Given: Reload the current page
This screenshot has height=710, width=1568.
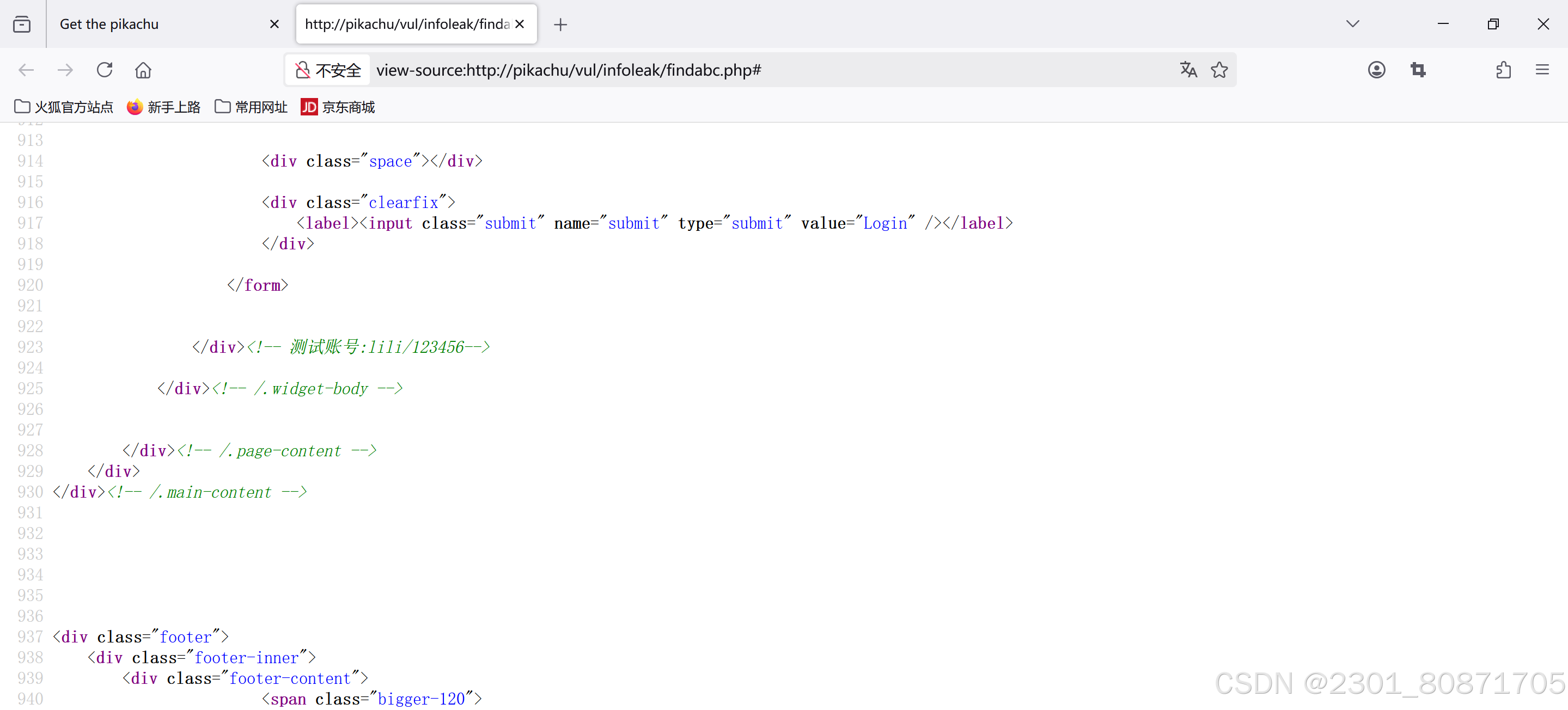Looking at the screenshot, I should point(105,70).
